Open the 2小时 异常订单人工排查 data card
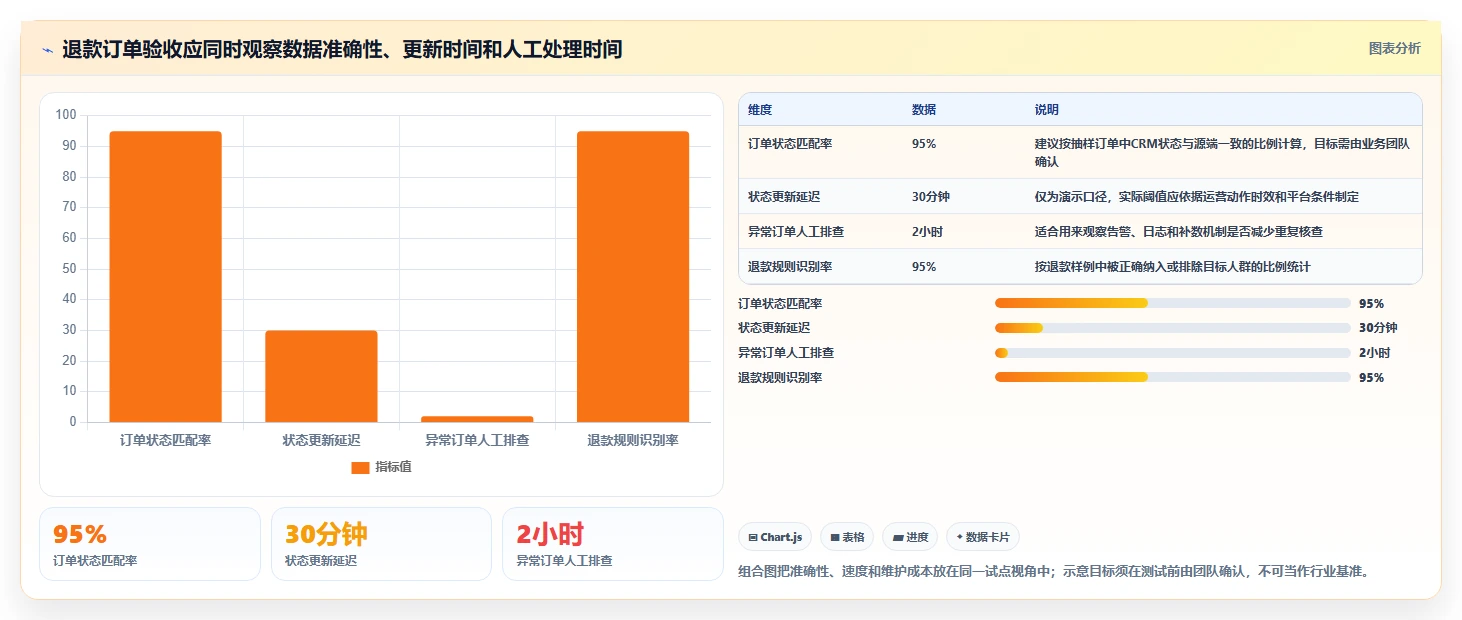The image size is (1462, 620). coord(612,544)
